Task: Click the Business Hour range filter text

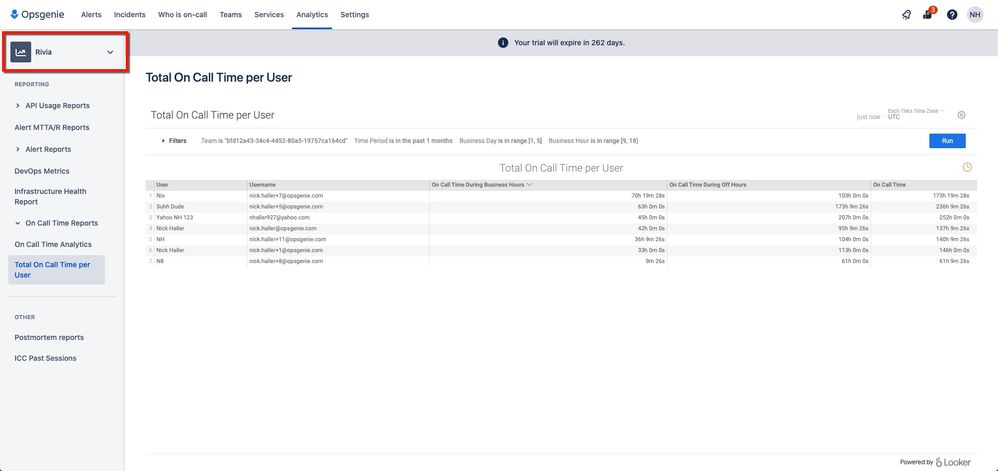Action: point(593,141)
